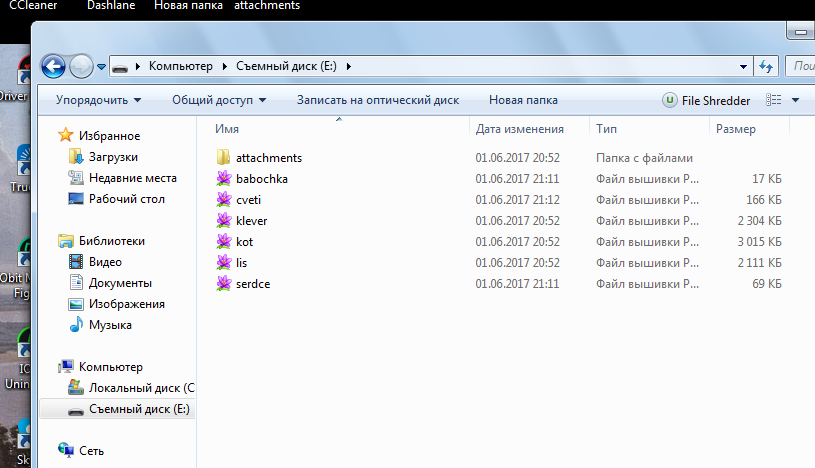Open Недавние места in navigation pane
Viewport: 815px width, 468px height.
click(x=133, y=178)
